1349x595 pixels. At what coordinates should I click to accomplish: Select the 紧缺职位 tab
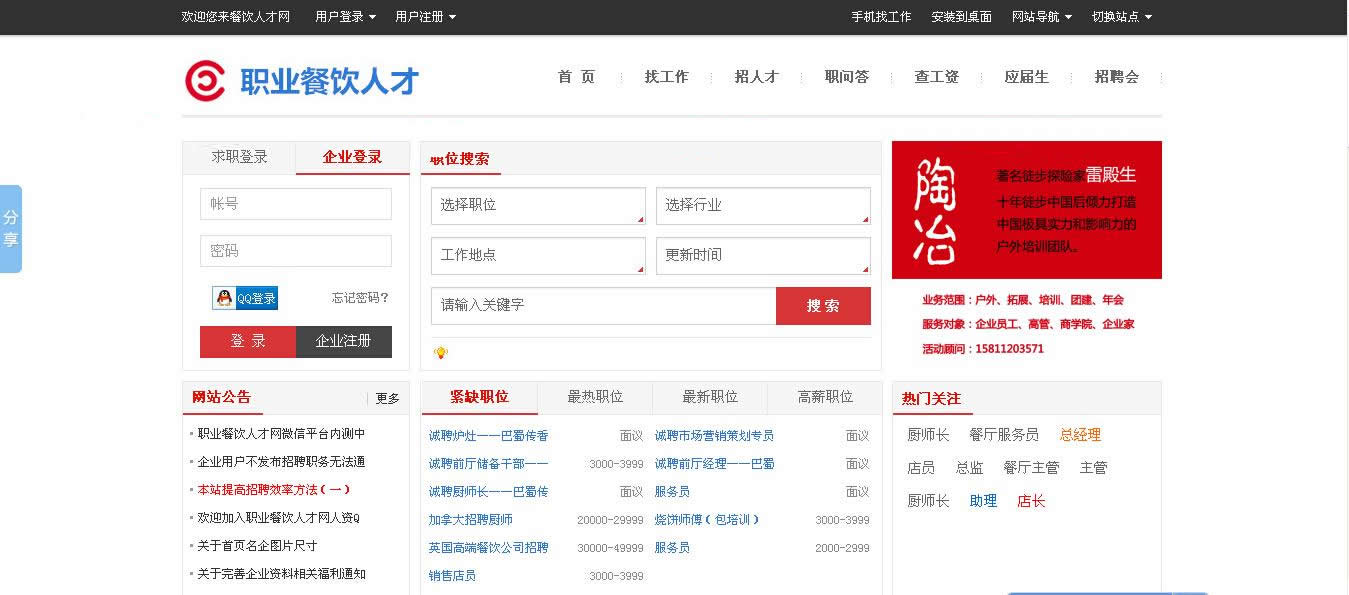[479, 397]
